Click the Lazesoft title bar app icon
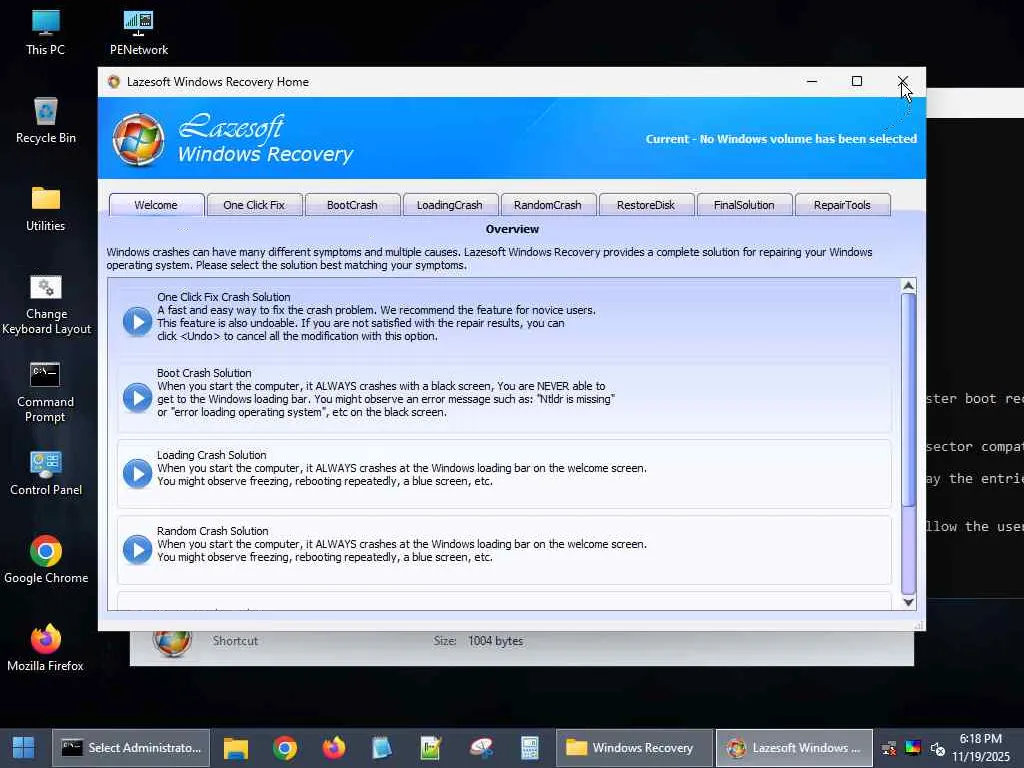This screenshot has height=768, width=1024. pos(114,82)
